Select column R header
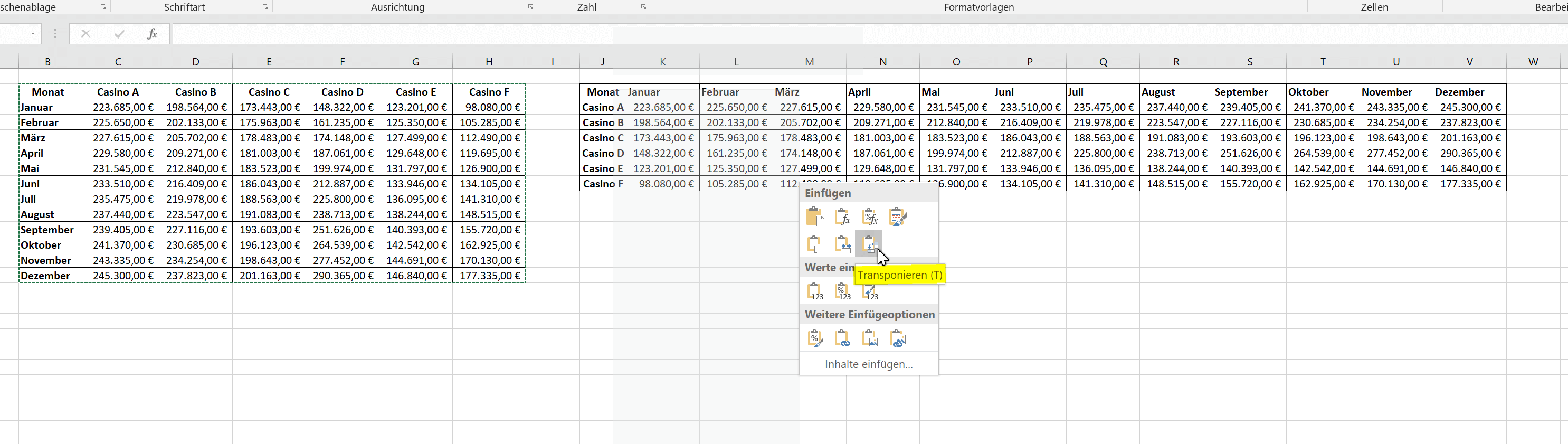The image size is (1568, 444). (x=1176, y=62)
